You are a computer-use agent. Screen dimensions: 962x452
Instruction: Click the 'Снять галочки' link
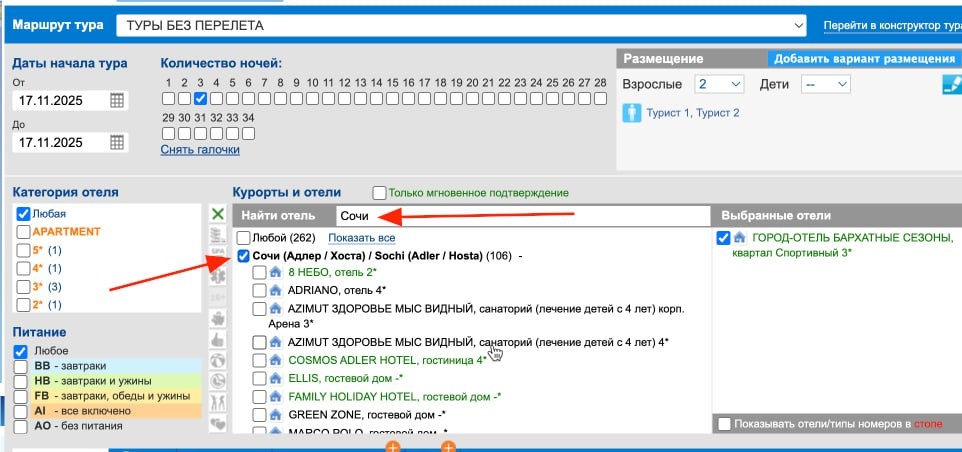pyautogui.click(x=201, y=150)
